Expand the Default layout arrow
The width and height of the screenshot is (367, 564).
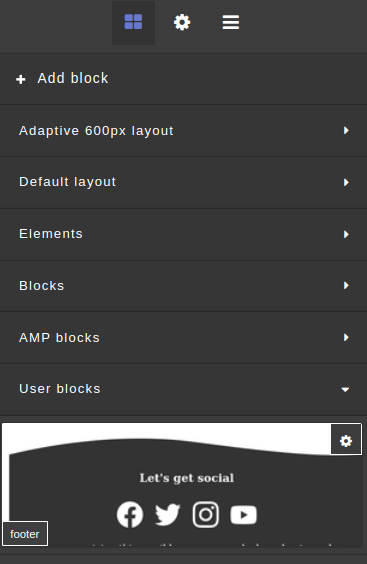346,182
